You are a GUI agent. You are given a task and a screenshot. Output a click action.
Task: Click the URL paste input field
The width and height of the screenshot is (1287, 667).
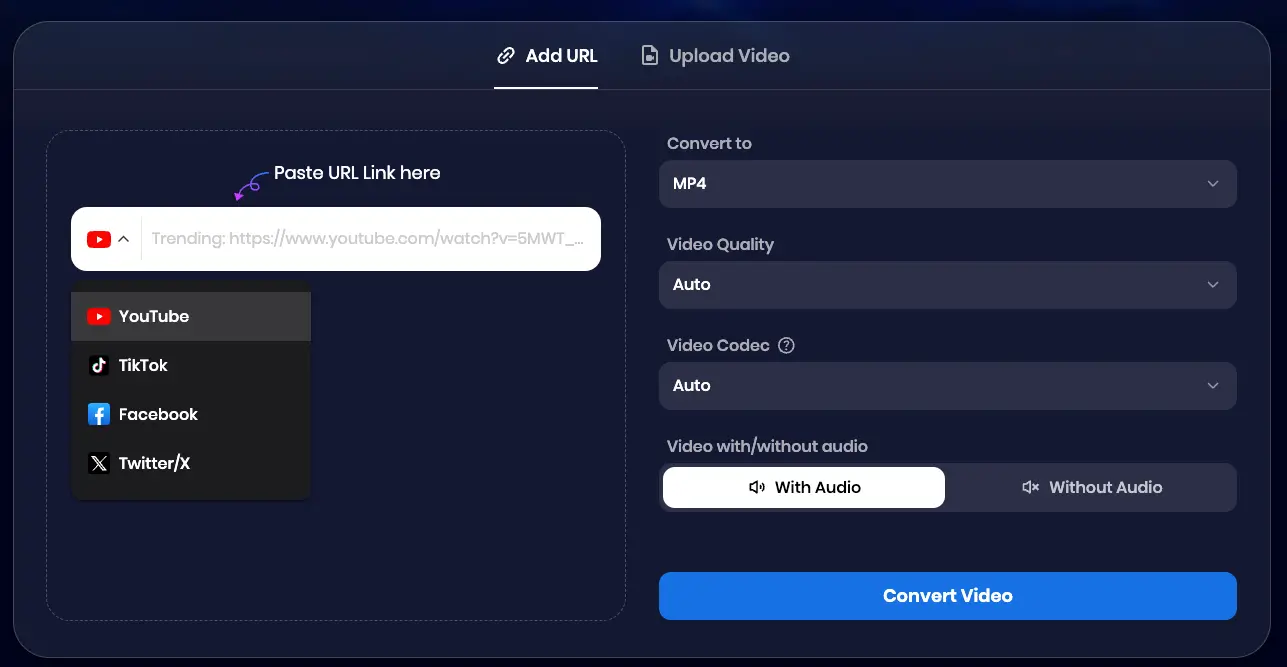370,239
